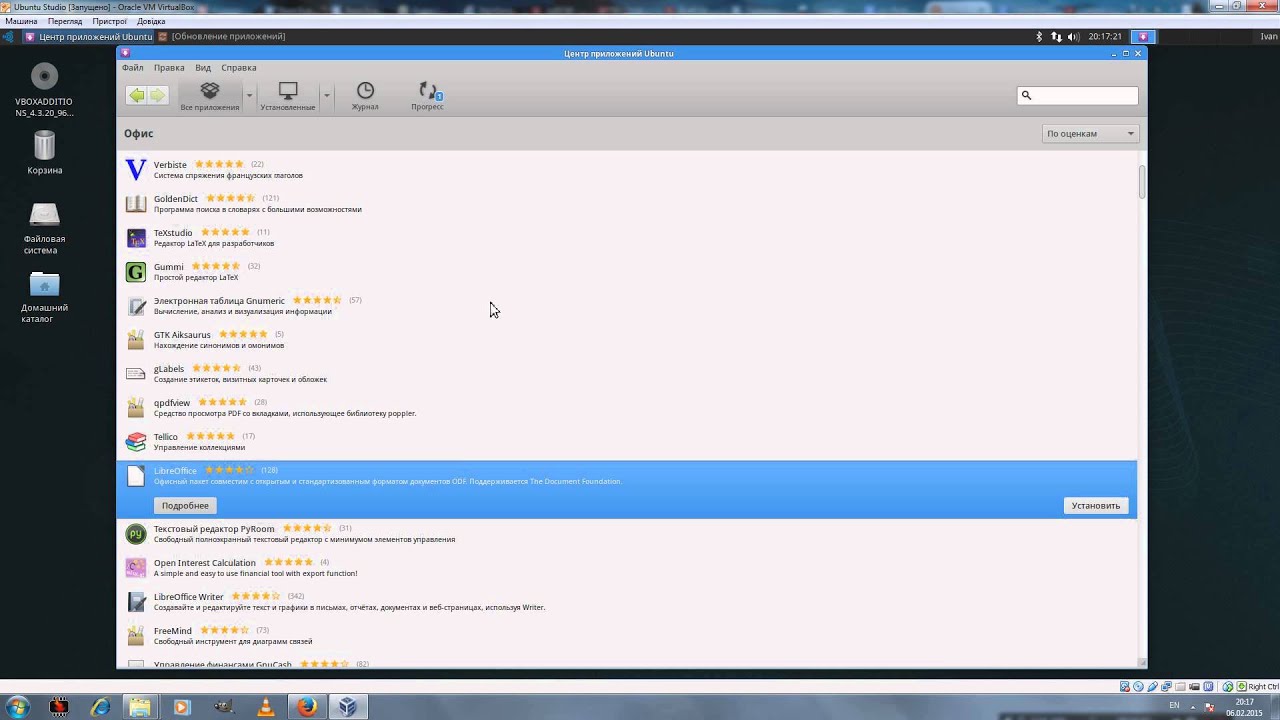Screen dimensions: 1280x720
Task: Select the FreeMind app icon
Action: click(x=136, y=636)
